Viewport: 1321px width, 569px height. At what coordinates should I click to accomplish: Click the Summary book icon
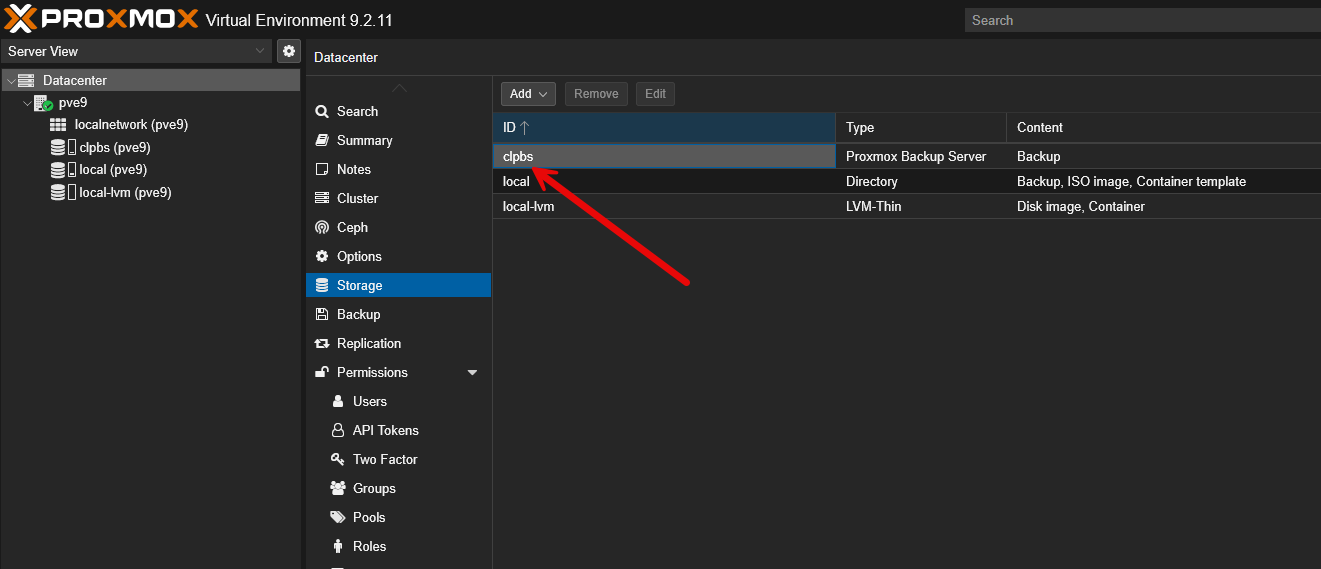click(322, 140)
